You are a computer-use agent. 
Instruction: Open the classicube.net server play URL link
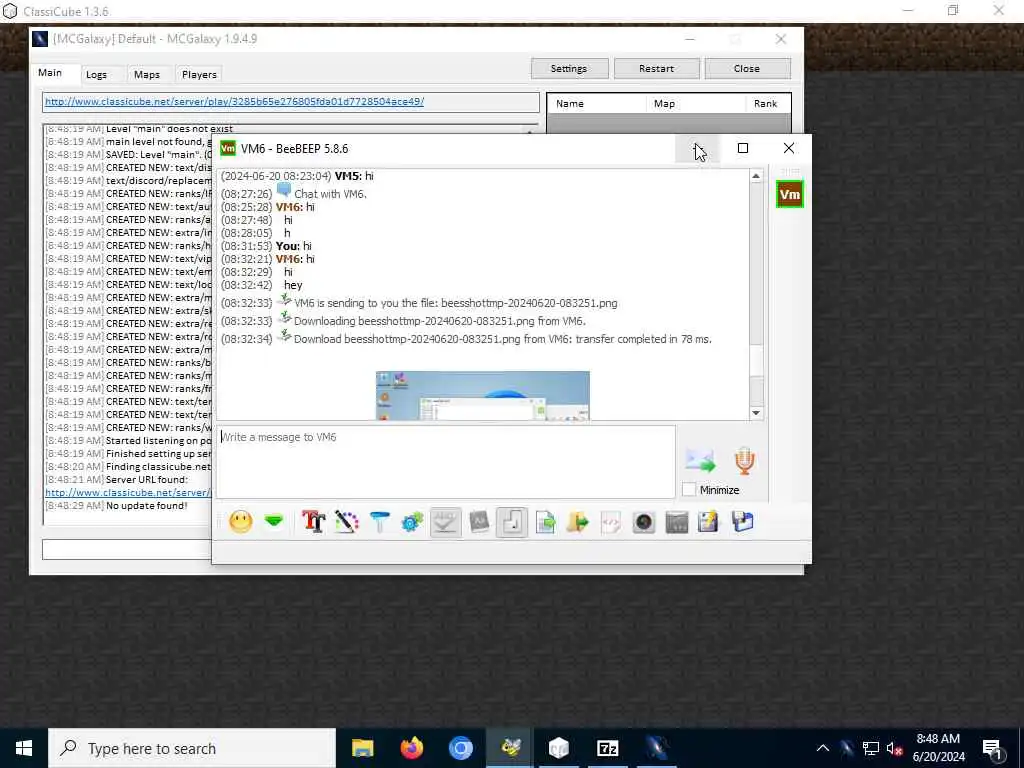tap(234, 102)
